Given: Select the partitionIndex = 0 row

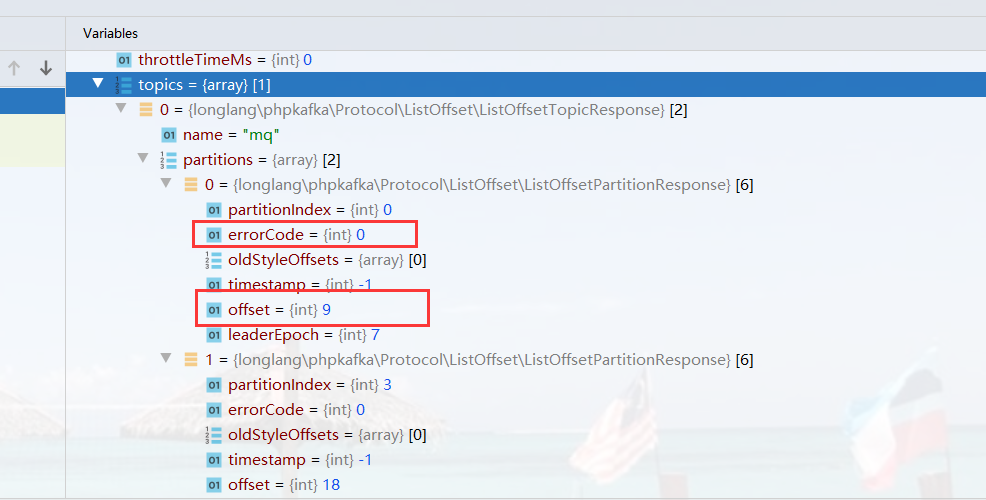Looking at the screenshot, I should (526, 209).
